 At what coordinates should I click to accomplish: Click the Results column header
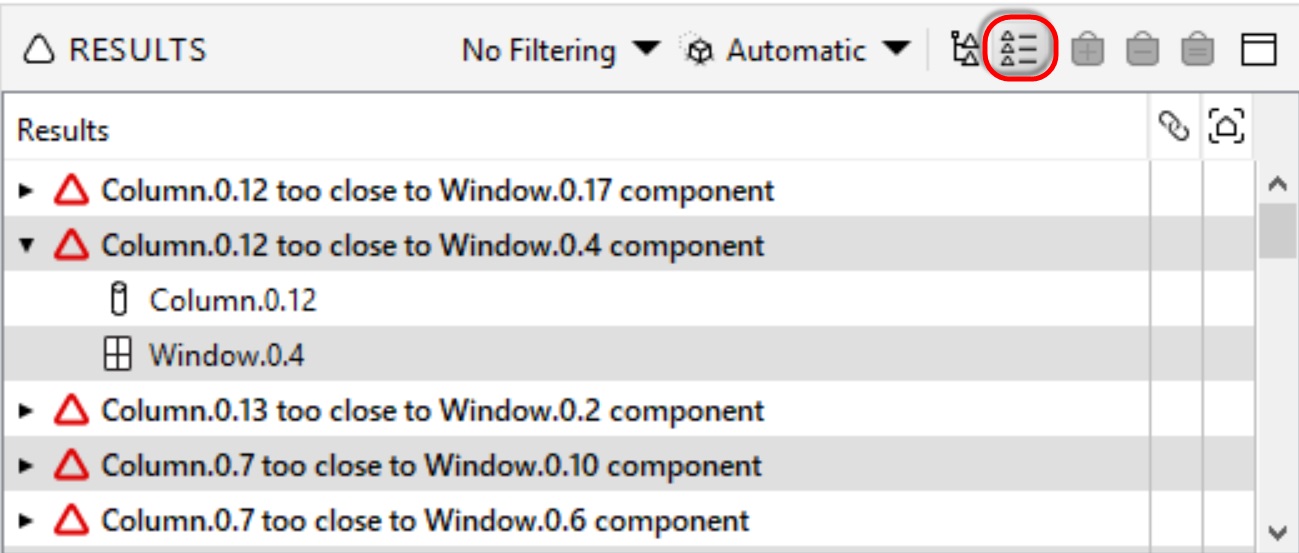[x=64, y=130]
